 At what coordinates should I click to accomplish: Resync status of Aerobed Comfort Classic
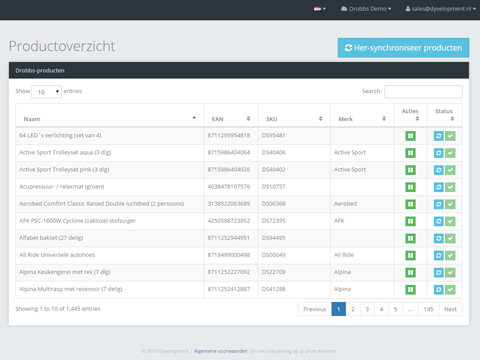439,204
